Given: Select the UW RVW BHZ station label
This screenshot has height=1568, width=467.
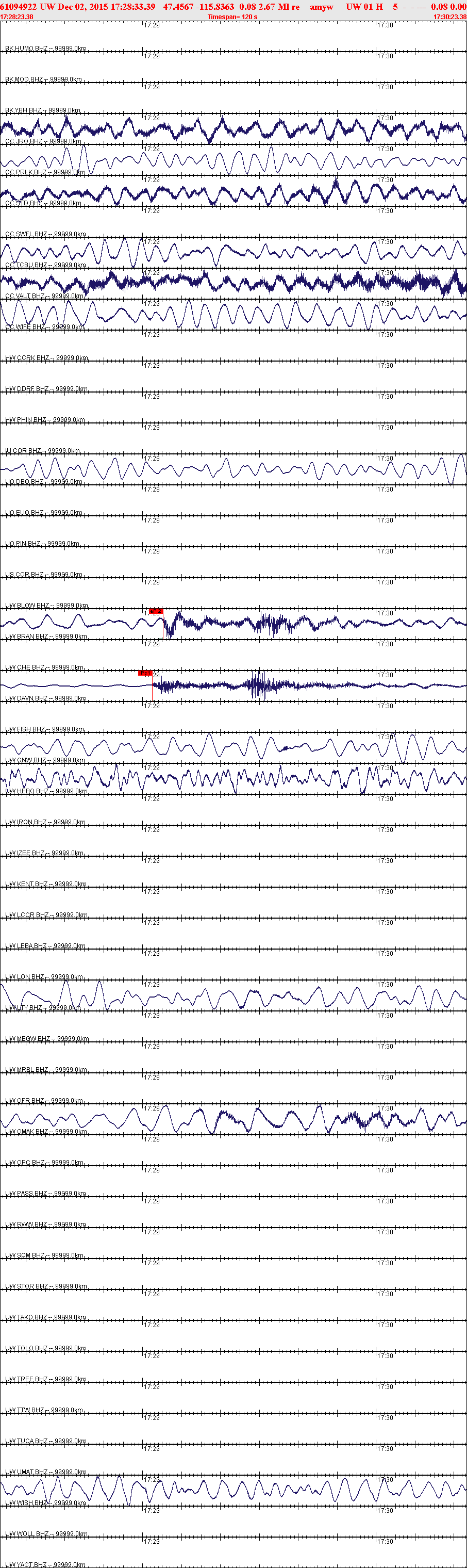Looking at the screenshot, I should [45, 1224].
